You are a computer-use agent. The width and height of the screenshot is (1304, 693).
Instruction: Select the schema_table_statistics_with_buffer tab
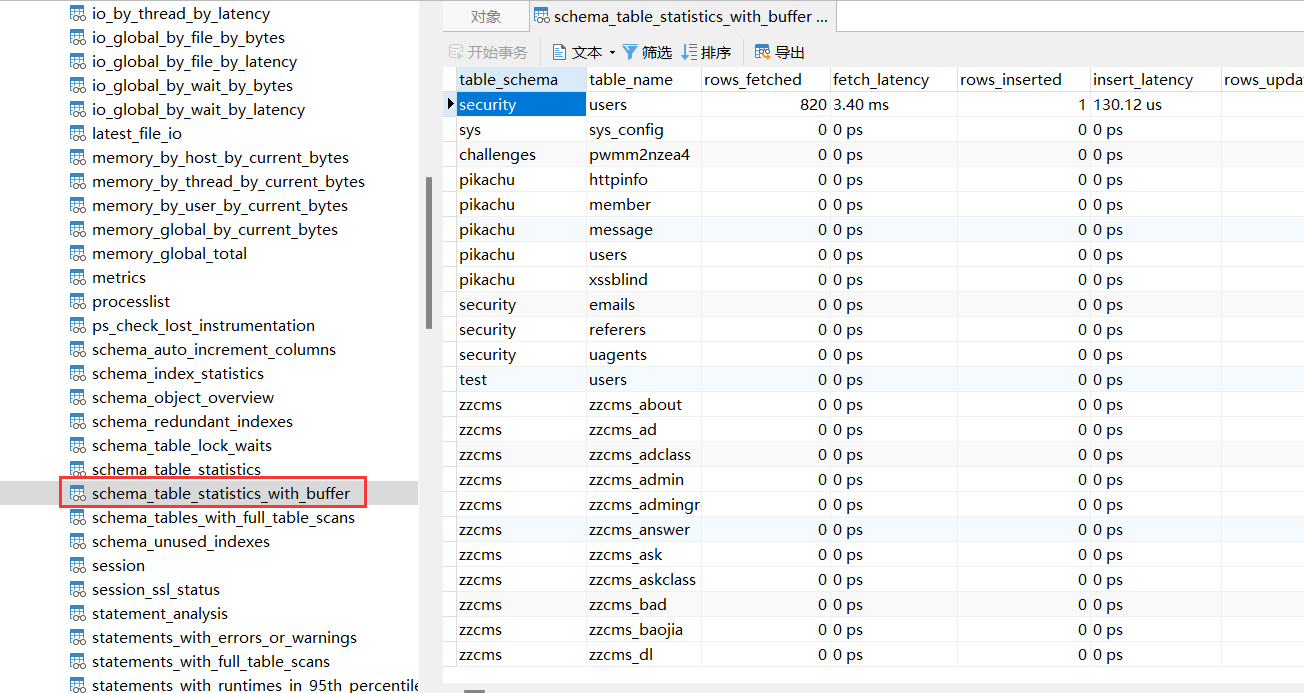682,16
